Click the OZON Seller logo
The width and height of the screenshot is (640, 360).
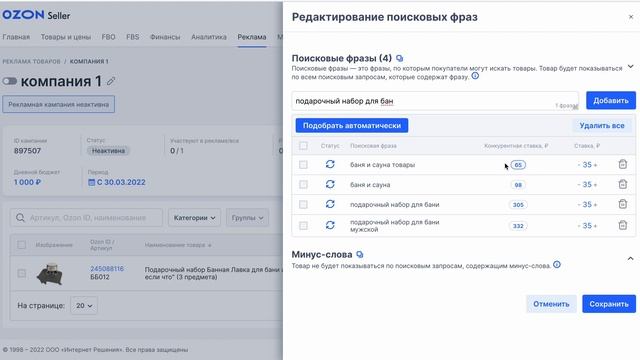coord(36,15)
